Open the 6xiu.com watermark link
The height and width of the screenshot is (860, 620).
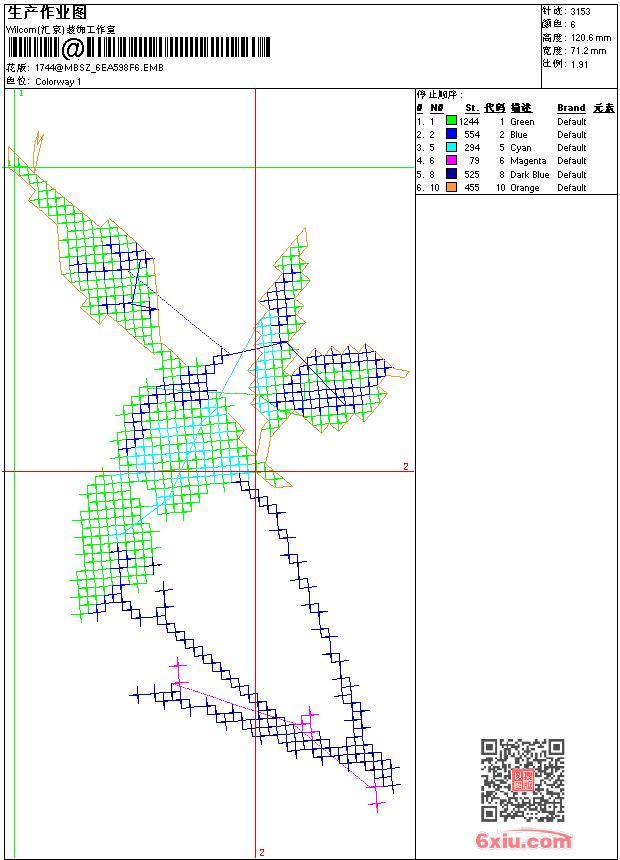(x=523, y=841)
